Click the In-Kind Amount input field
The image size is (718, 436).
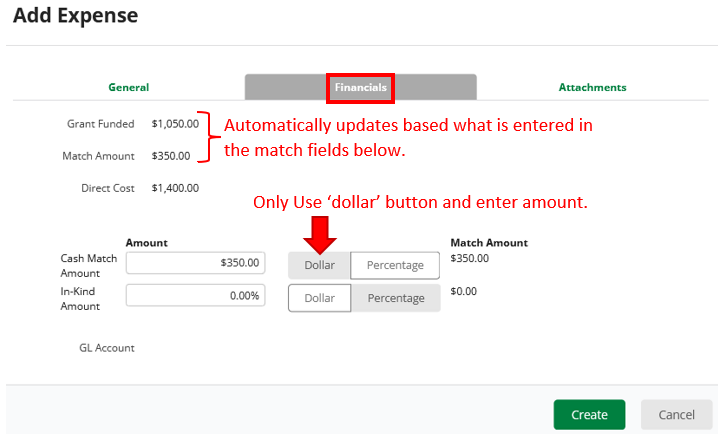(x=195, y=296)
